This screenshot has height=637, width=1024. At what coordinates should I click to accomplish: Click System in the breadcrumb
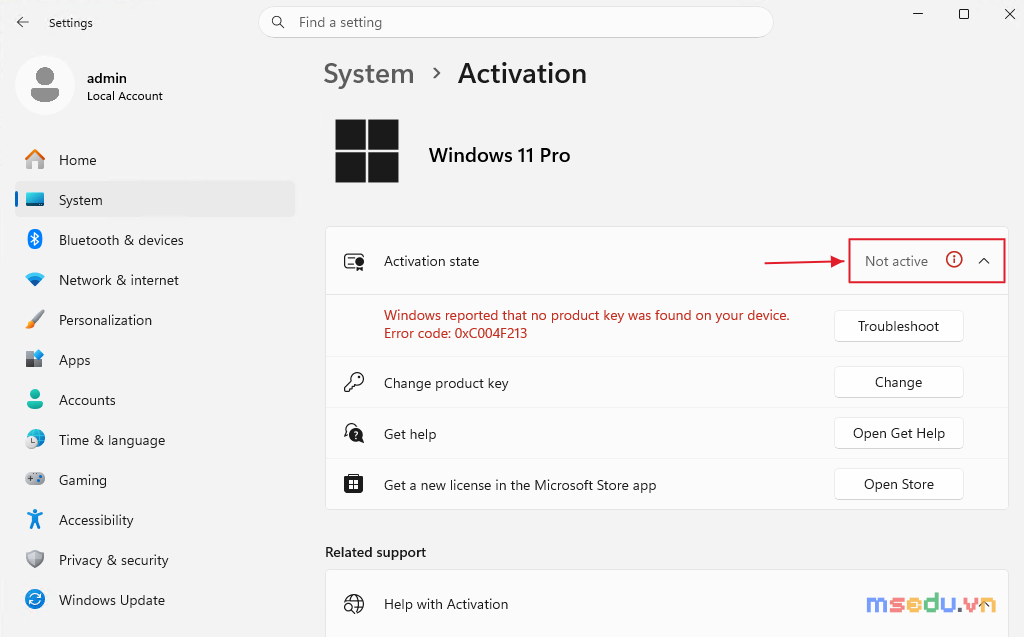[369, 74]
